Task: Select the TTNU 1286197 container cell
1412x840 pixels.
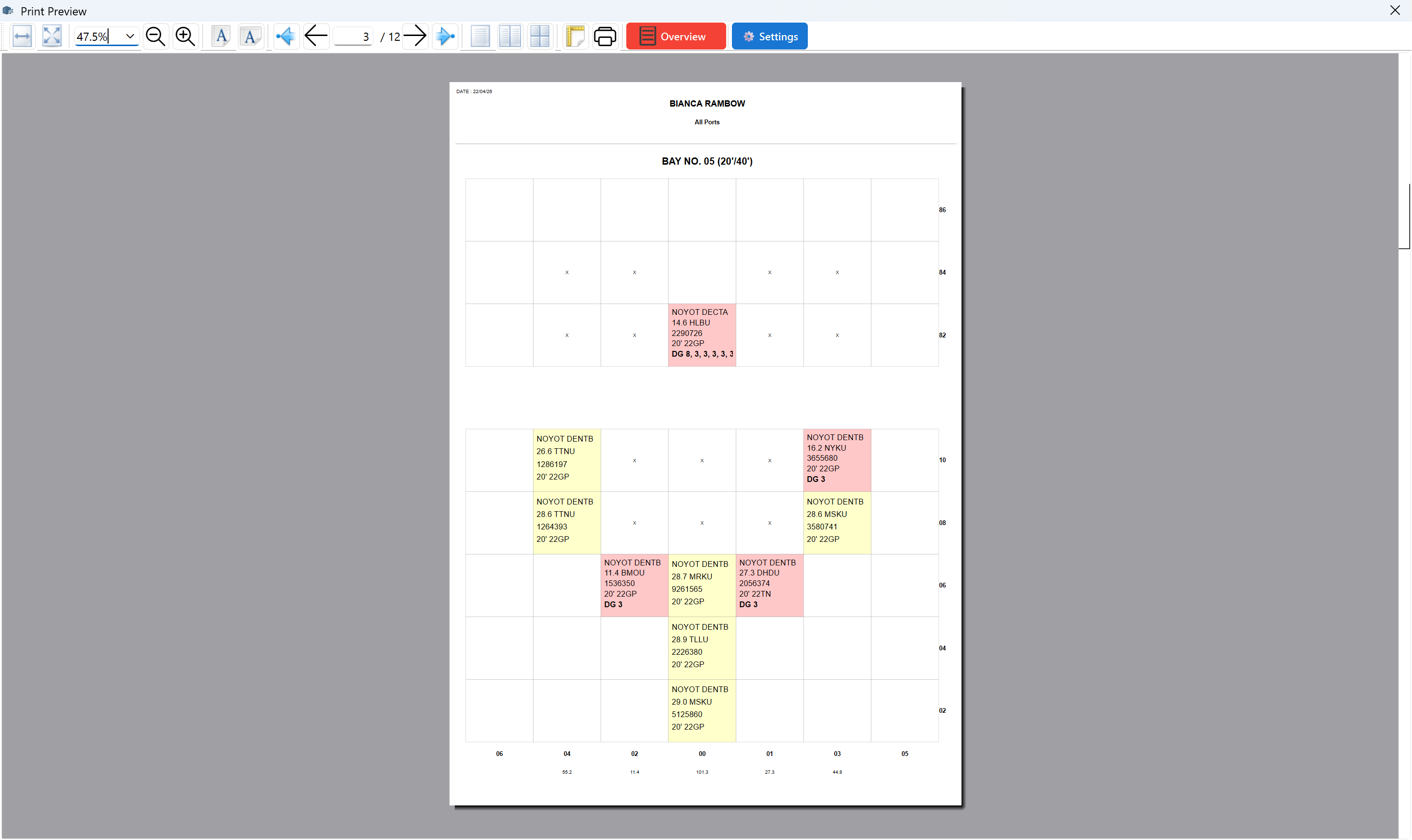Action: 566,460
